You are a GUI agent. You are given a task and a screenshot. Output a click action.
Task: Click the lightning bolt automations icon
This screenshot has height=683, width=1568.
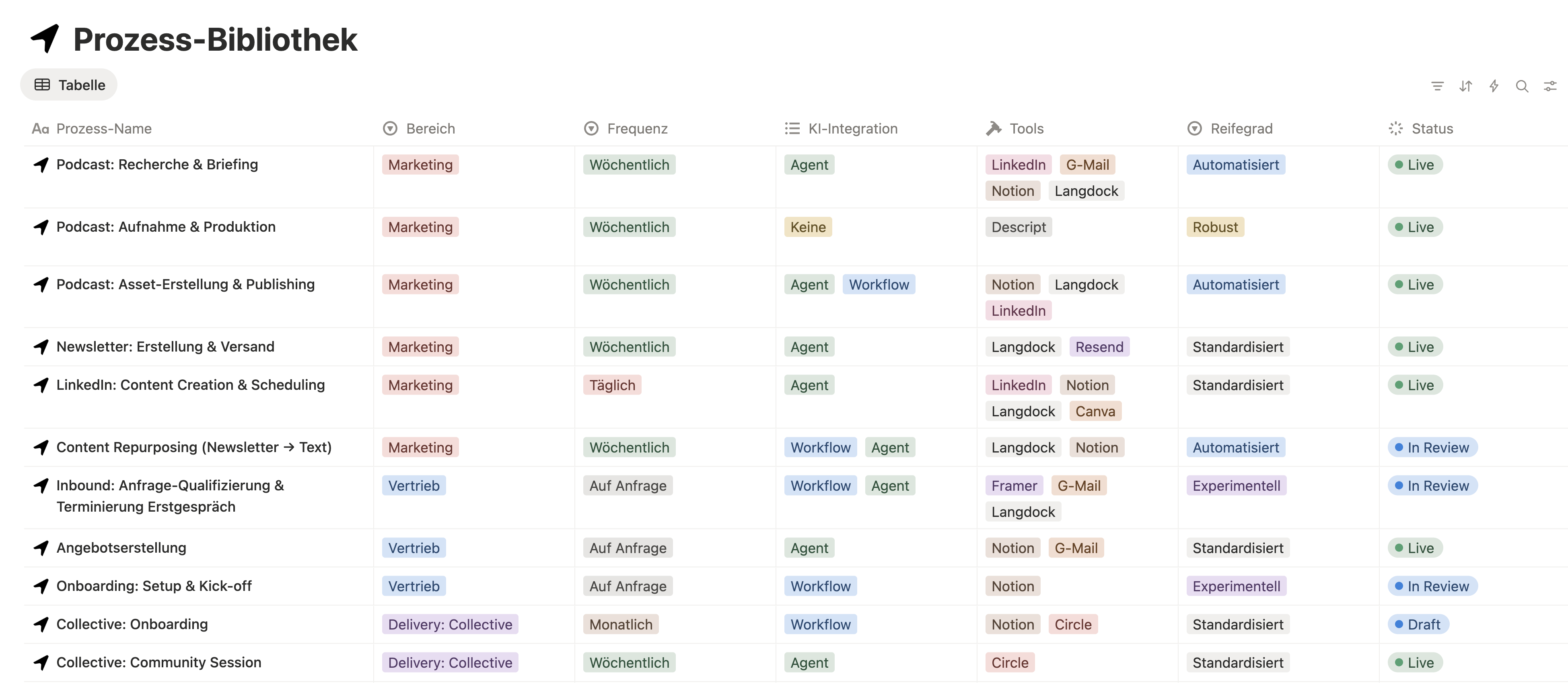coord(1494,86)
